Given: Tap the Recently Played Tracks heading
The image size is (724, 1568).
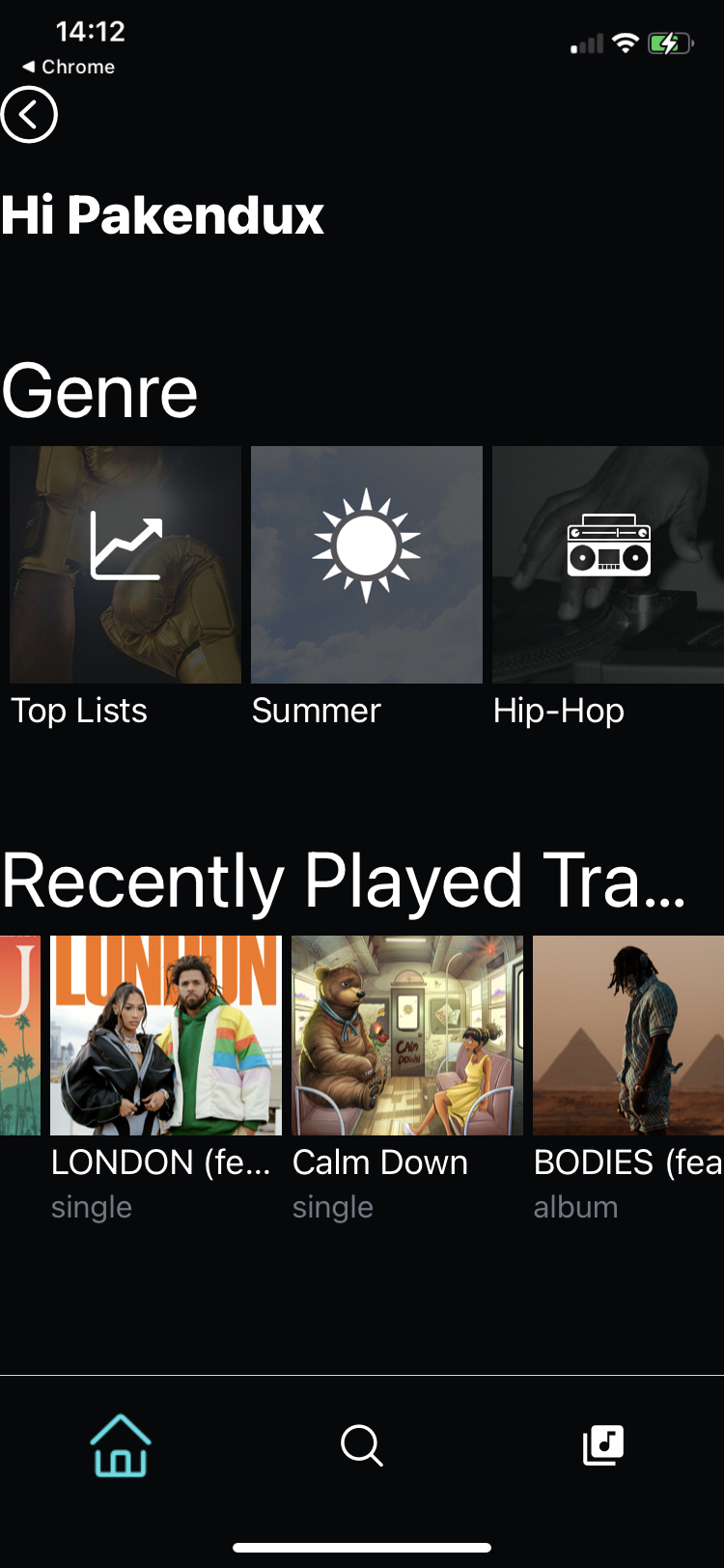Looking at the screenshot, I should [x=344, y=882].
